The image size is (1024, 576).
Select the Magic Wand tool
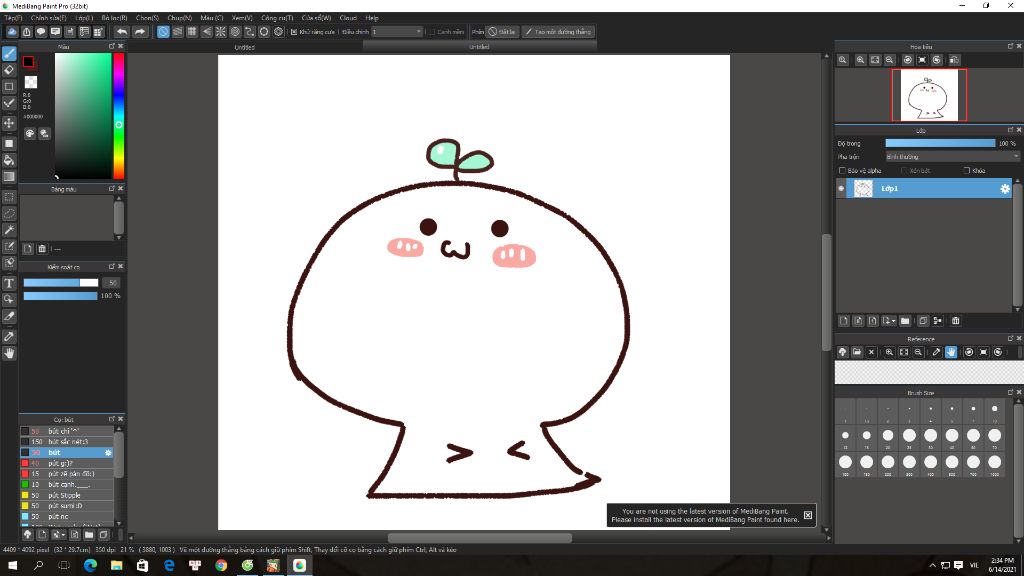[9, 230]
